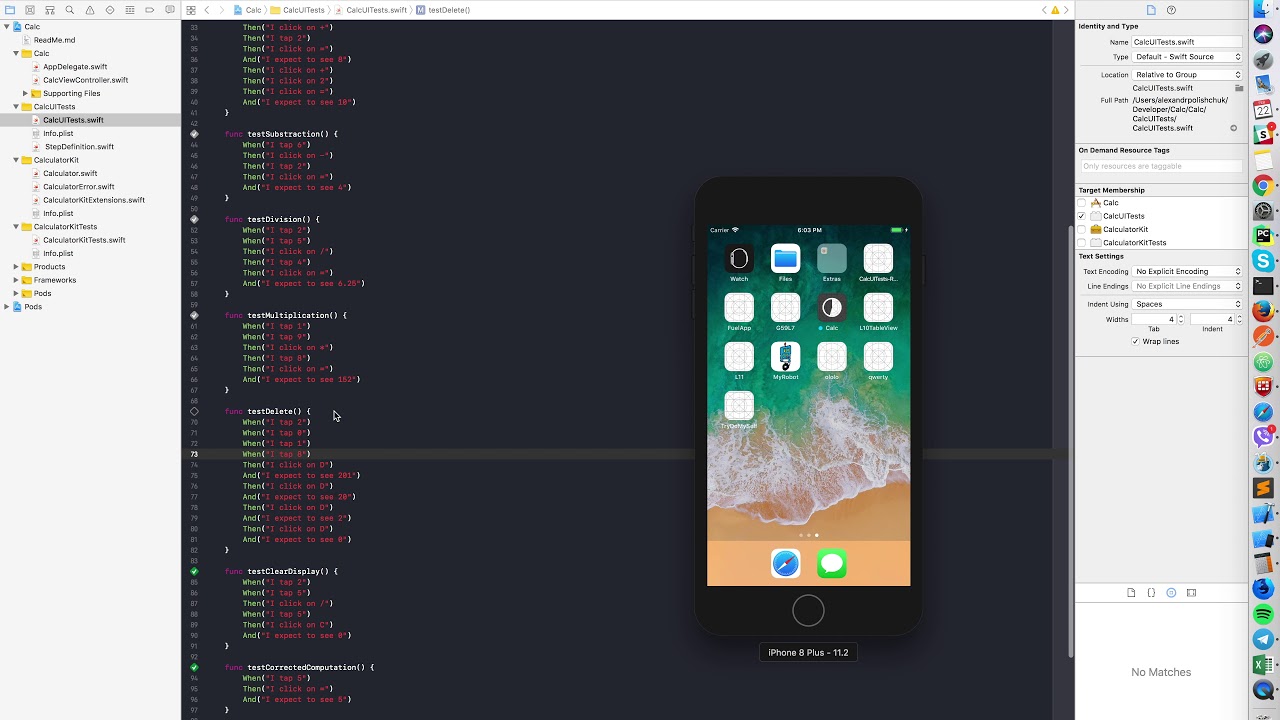1280x720 pixels.
Task: Open the Location dropdown
Action: [1187, 75]
